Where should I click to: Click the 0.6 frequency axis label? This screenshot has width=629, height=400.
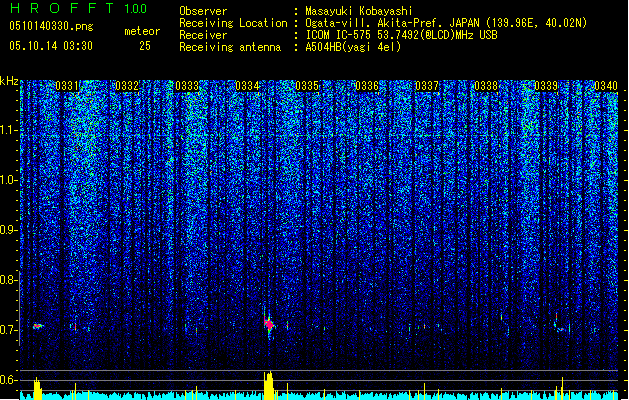[8, 380]
